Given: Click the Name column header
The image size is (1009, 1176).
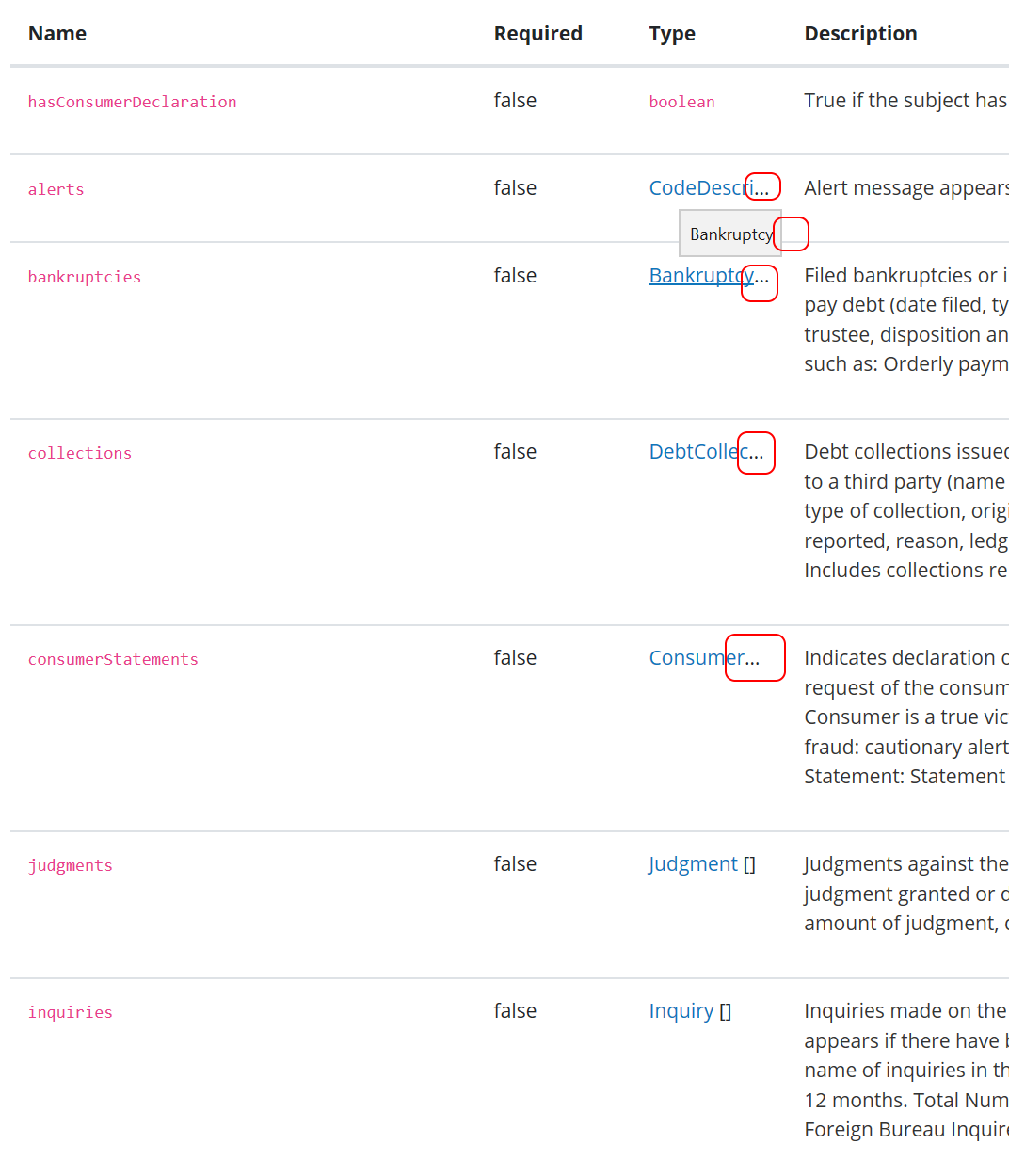Looking at the screenshot, I should 57,34.
